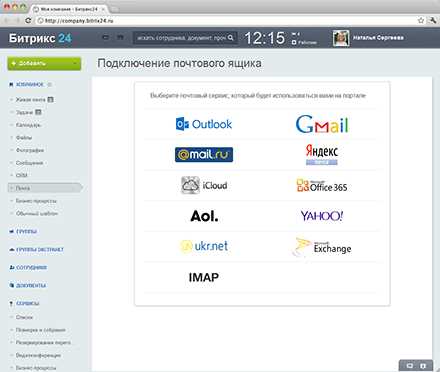The width and height of the screenshot is (440, 372).
Task: Open Видеоконференции in the sidebar
Action: [38, 355]
